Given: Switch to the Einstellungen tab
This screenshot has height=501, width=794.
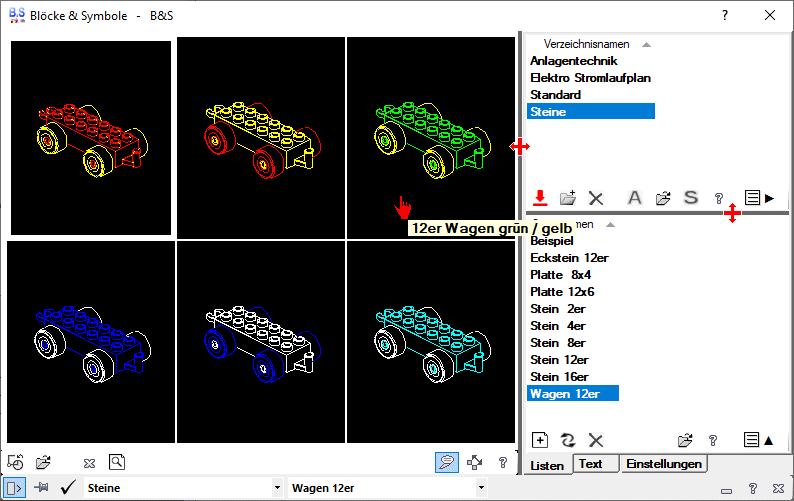Looking at the screenshot, I should click(664, 464).
